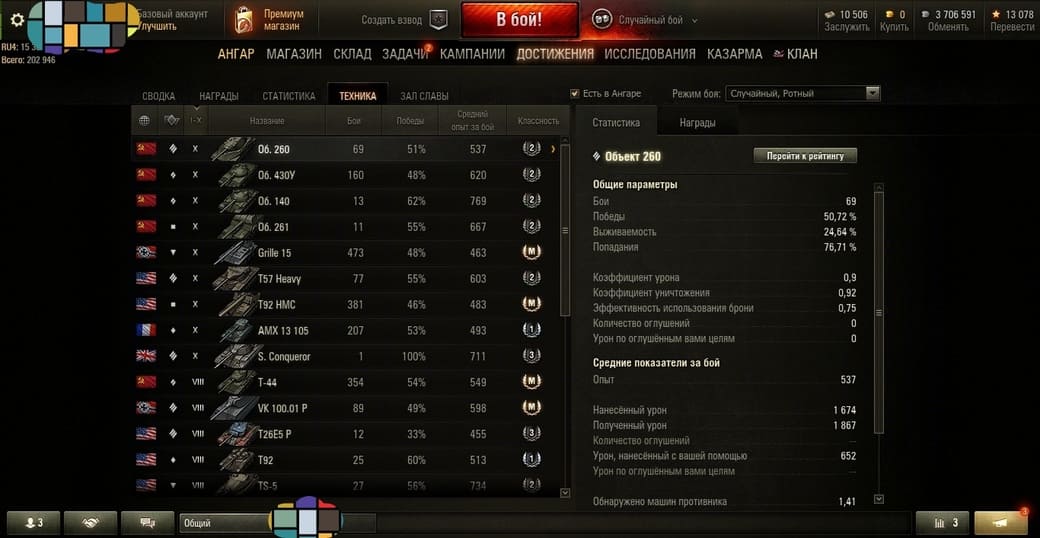The image size is (1040, 538).
Task: Toggle the 'Есть в Ангаре' checkbox
Action: click(575, 94)
